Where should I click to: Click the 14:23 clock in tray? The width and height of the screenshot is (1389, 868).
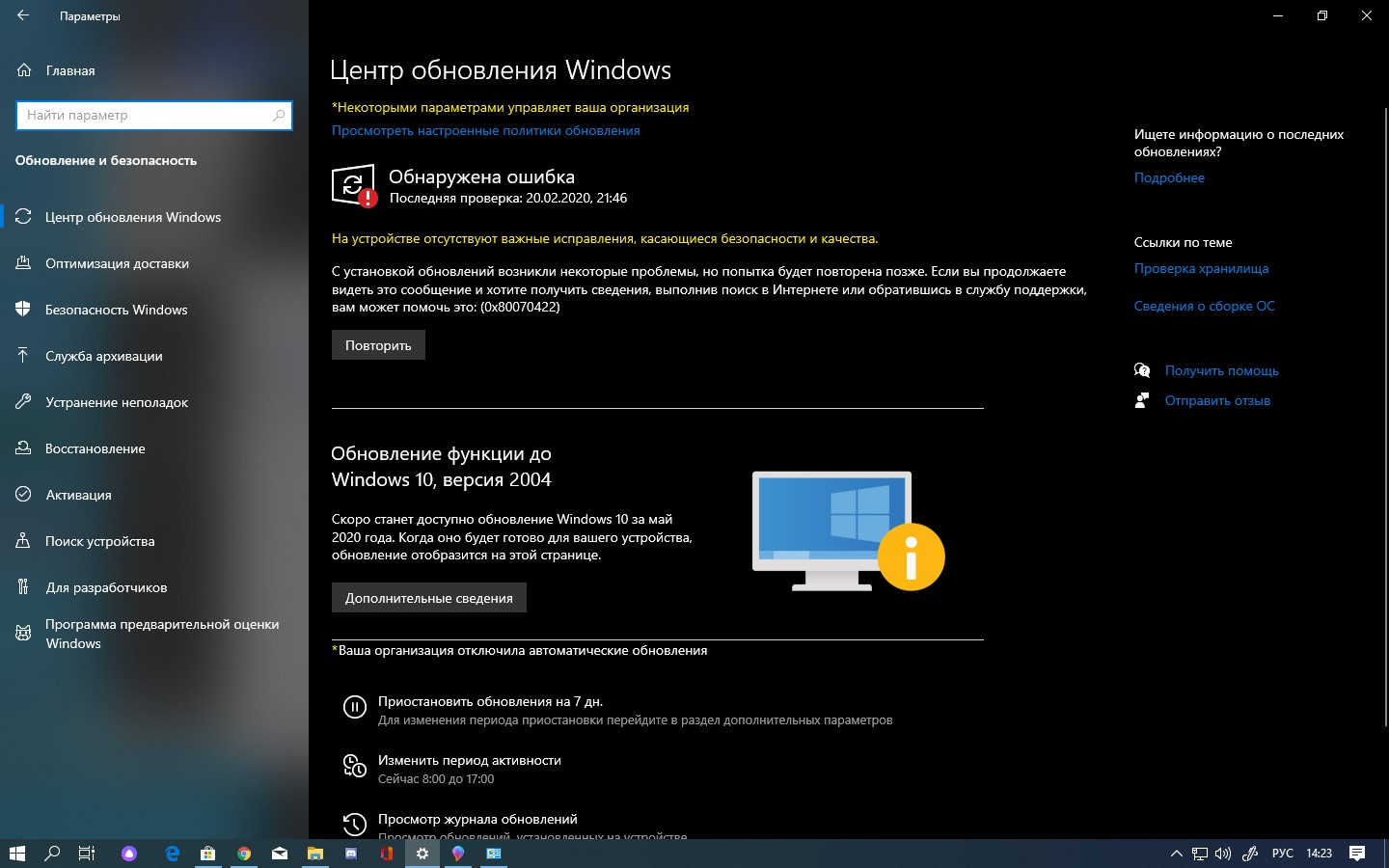click(x=1319, y=854)
